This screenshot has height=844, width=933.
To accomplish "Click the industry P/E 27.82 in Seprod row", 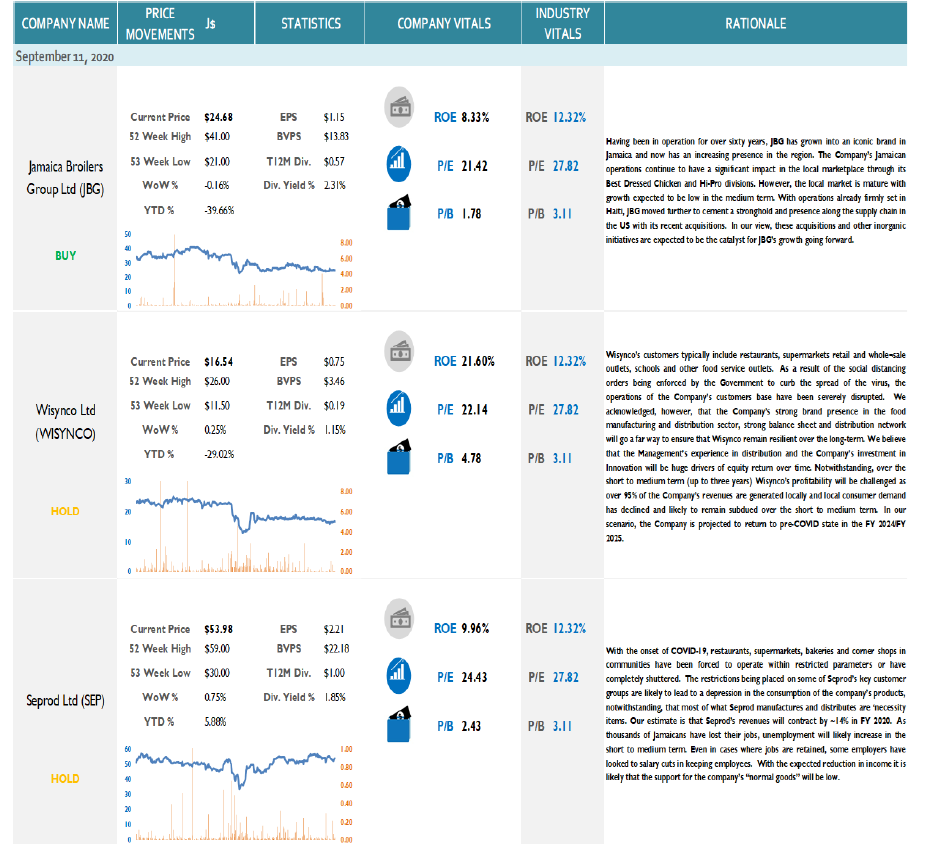I will coord(566,677).
